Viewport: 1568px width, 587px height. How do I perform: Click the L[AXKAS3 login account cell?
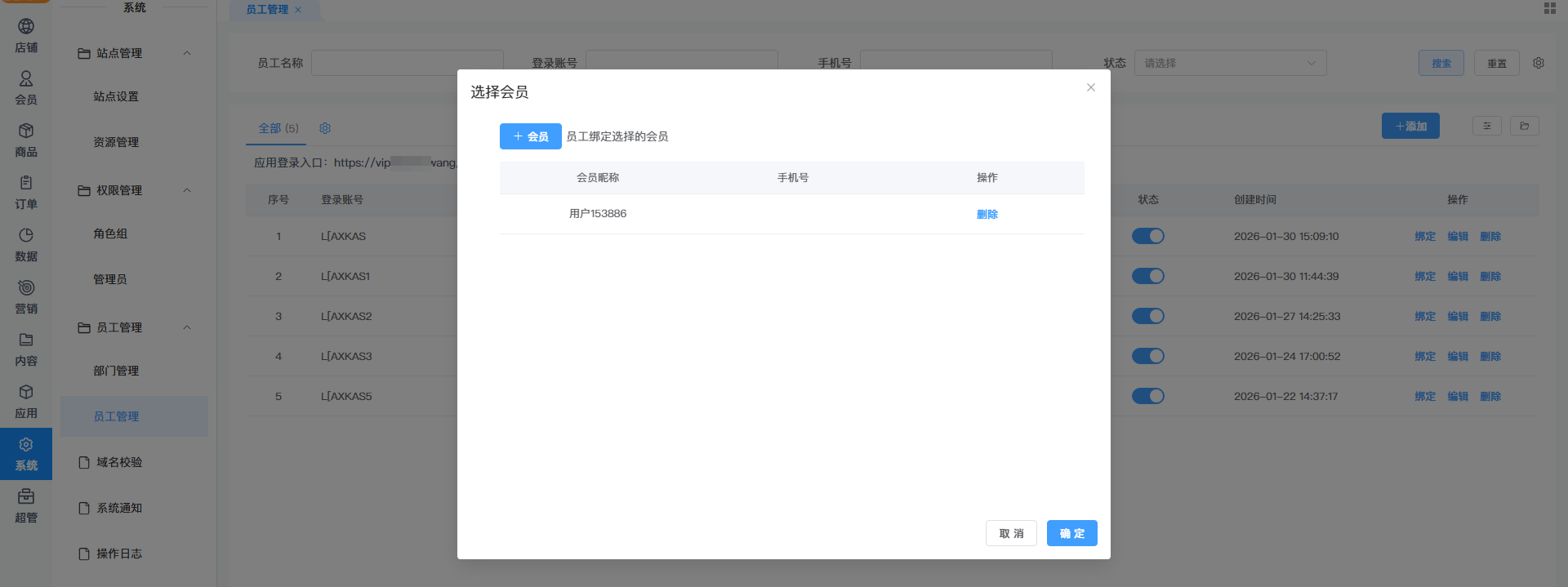[x=346, y=356]
